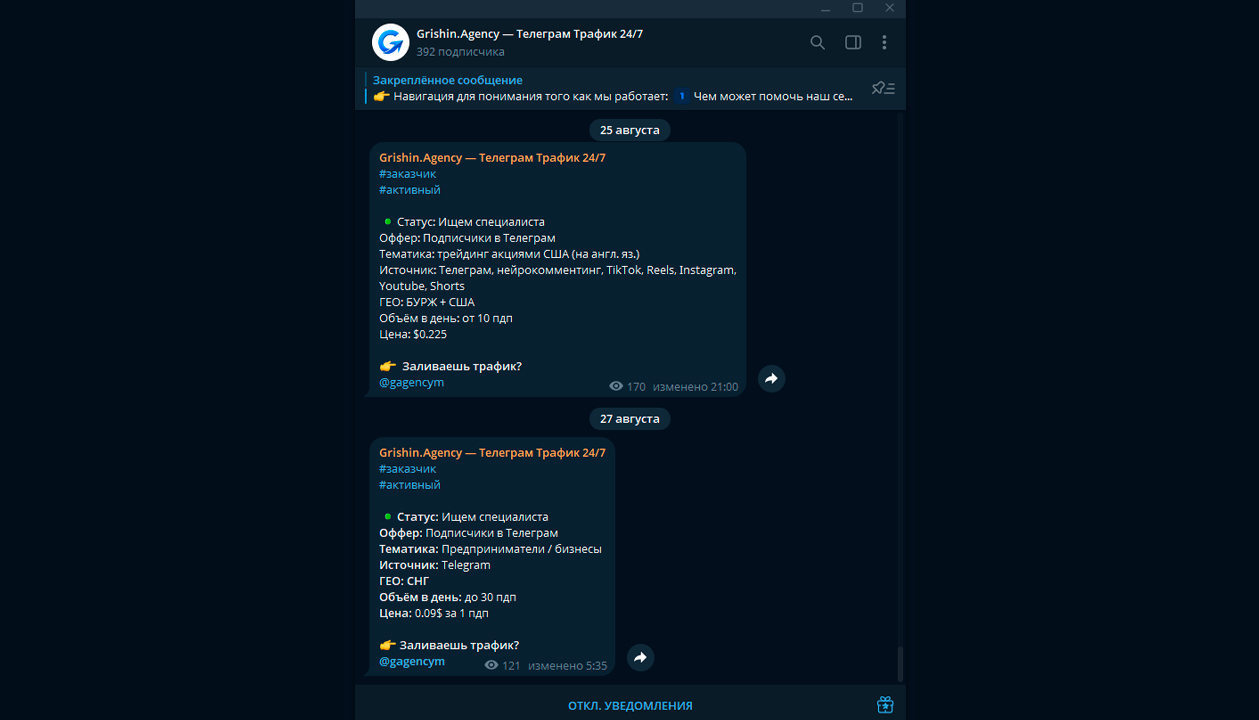Click the 170 views eye counter
This screenshot has height=720, width=1259.
[627, 387]
